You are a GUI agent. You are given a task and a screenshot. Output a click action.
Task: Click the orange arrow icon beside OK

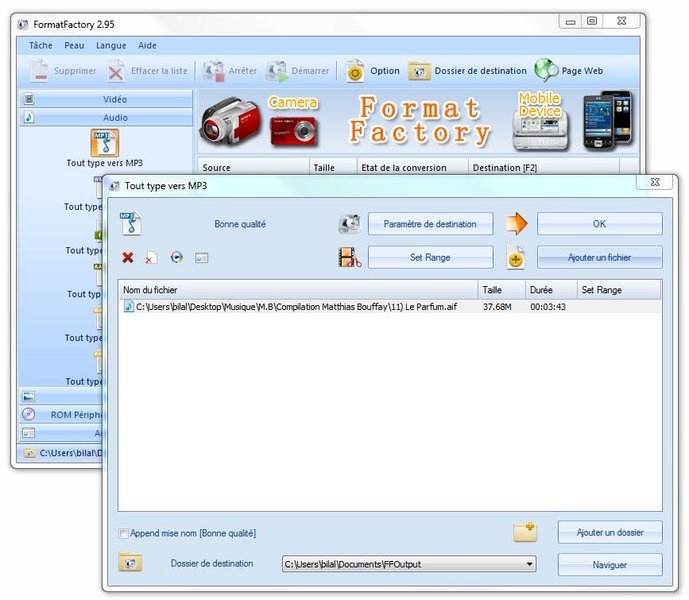pyautogui.click(x=516, y=223)
